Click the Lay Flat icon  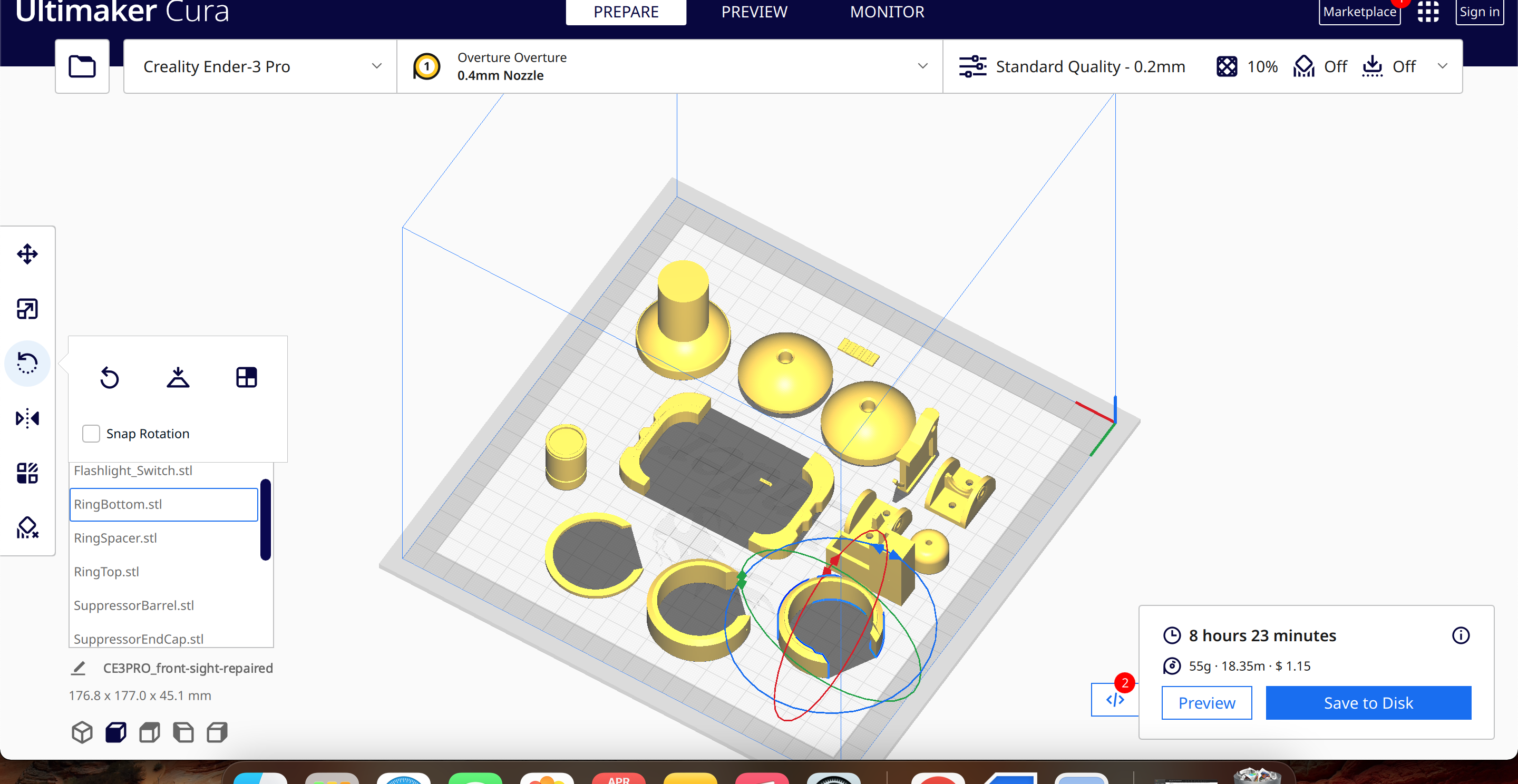tap(178, 377)
